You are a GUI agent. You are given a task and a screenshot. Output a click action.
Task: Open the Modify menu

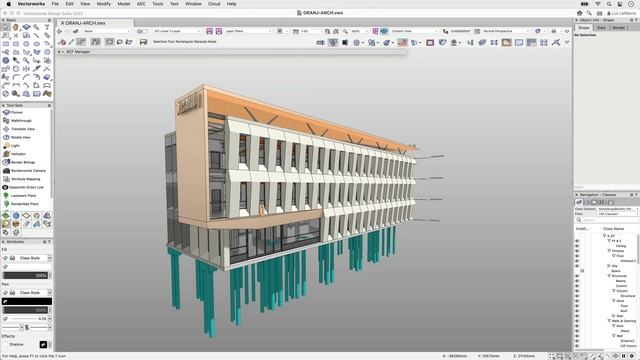pos(104,4)
